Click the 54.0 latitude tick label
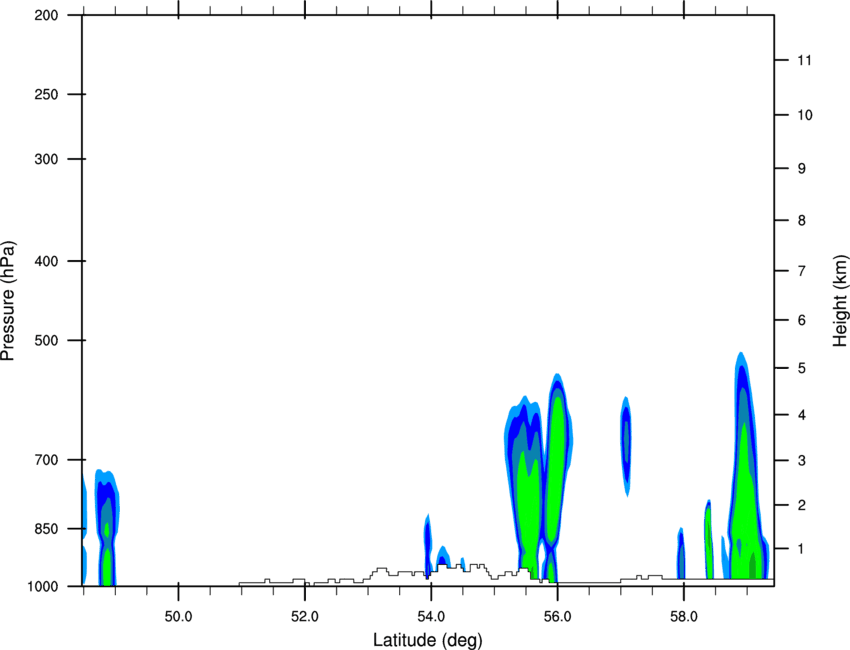The image size is (850, 650). [x=431, y=617]
